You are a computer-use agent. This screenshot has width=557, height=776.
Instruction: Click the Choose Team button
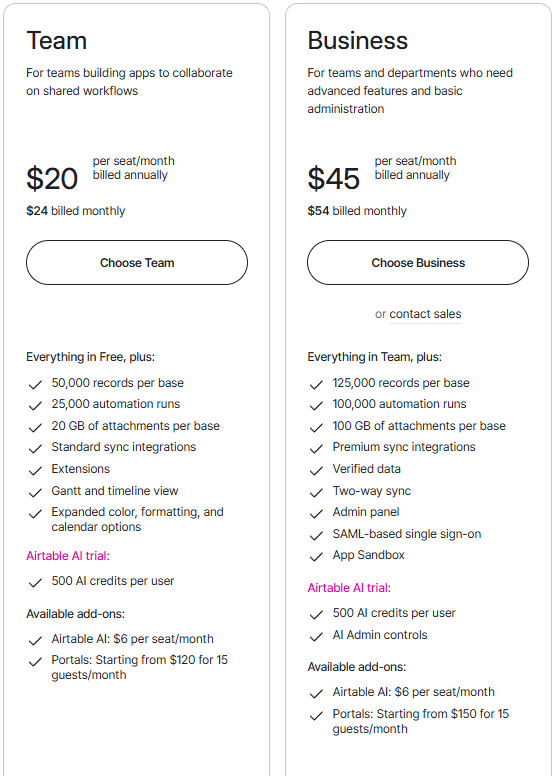[x=137, y=262]
